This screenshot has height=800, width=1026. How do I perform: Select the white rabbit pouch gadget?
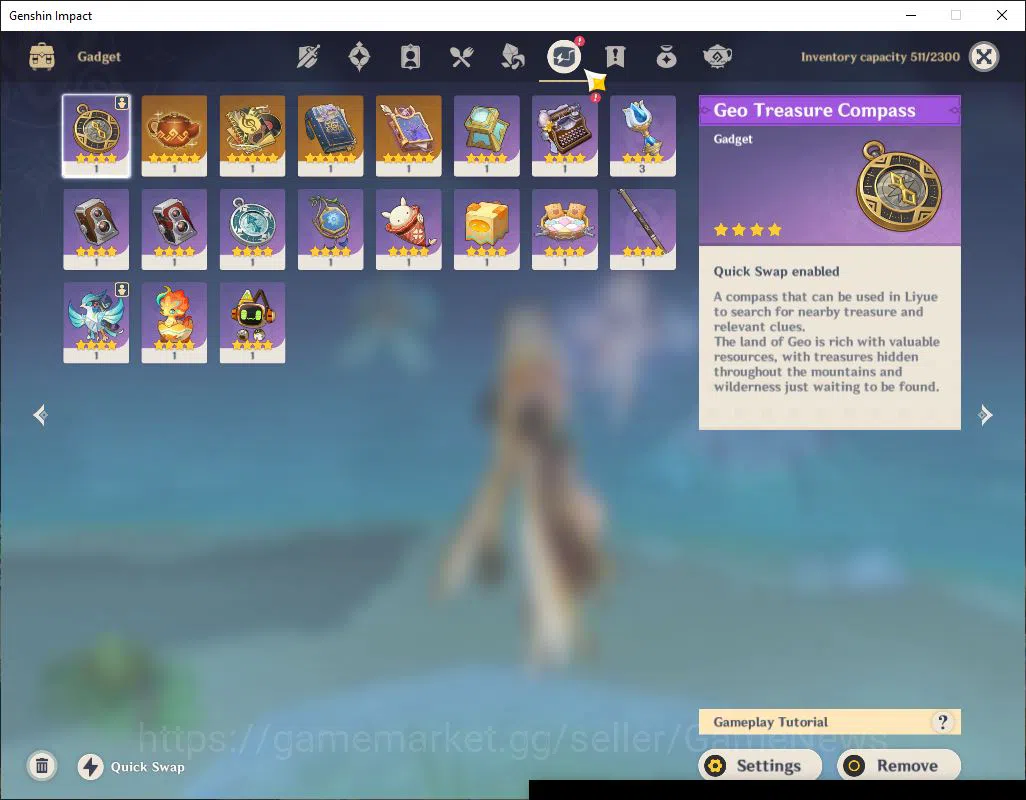point(408,230)
